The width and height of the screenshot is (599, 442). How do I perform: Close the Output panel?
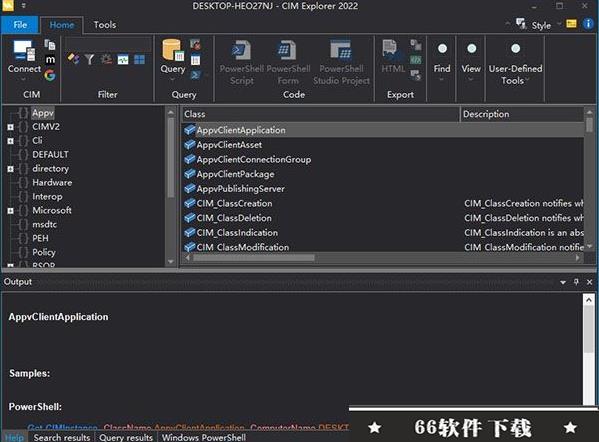tap(589, 282)
